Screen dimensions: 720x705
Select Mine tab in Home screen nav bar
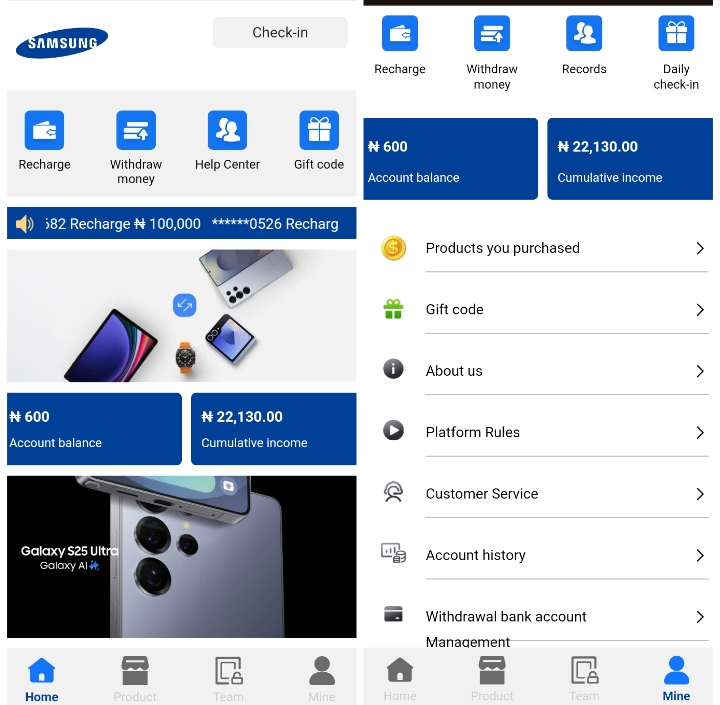(x=322, y=679)
